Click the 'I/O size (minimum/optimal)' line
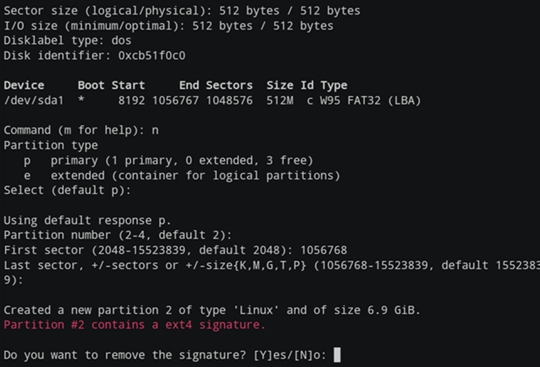 pos(168,26)
